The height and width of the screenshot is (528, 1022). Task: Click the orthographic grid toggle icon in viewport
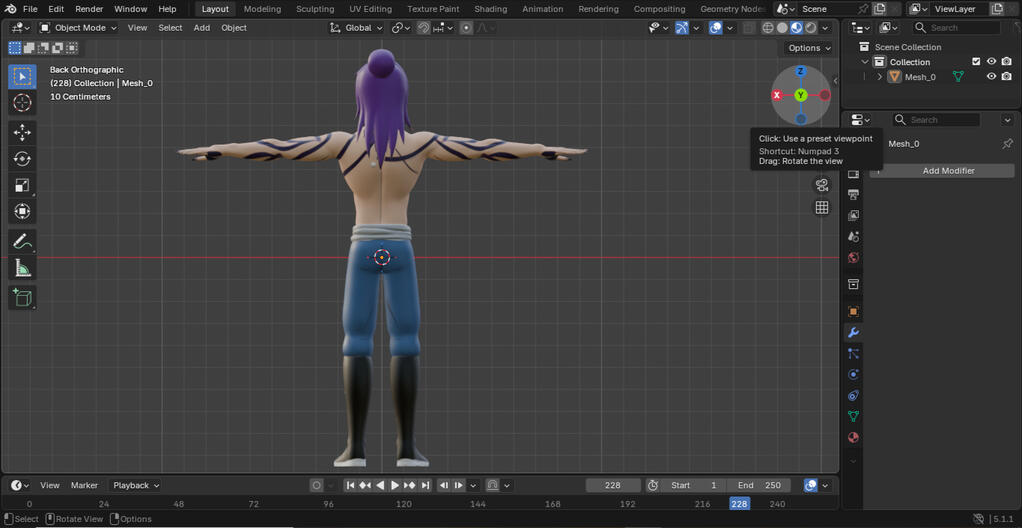coord(822,207)
